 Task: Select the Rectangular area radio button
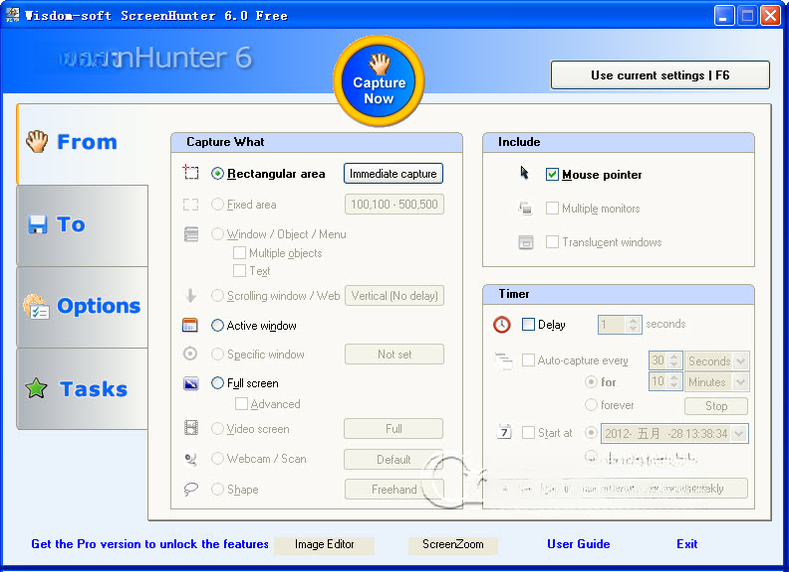pyautogui.click(x=217, y=174)
